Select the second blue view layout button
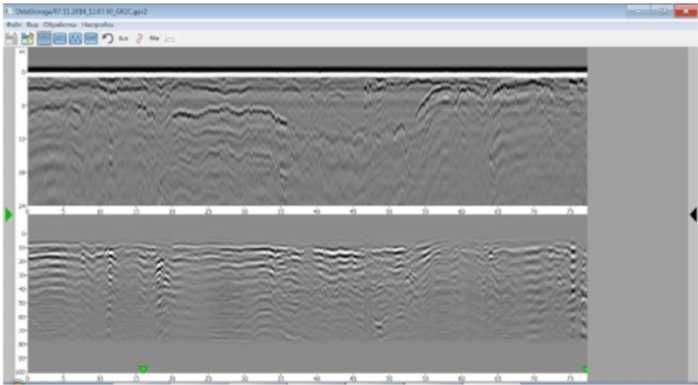 (60, 39)
